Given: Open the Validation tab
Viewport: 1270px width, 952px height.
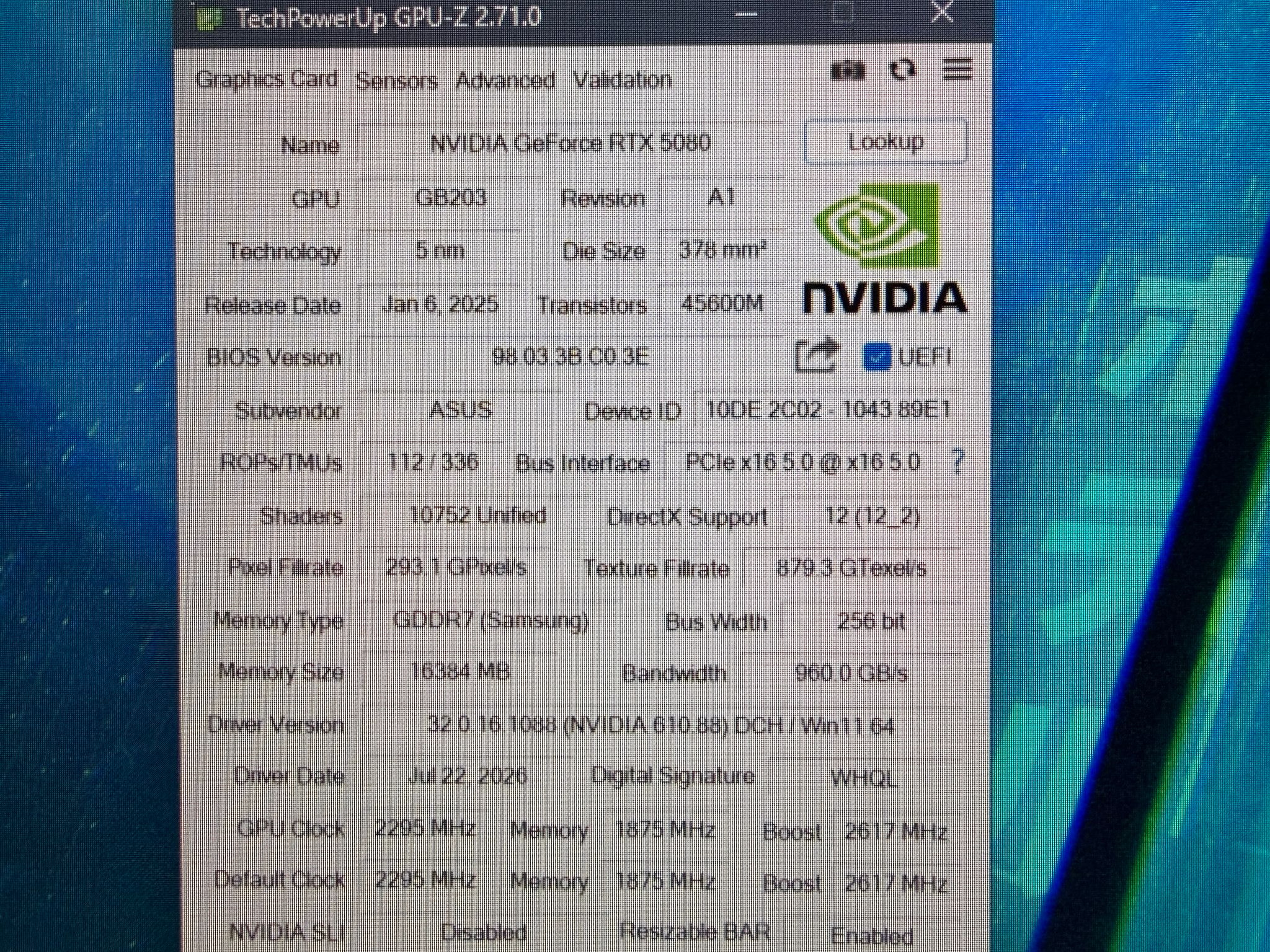Looking at the screenshot, I should coord(622,80).
